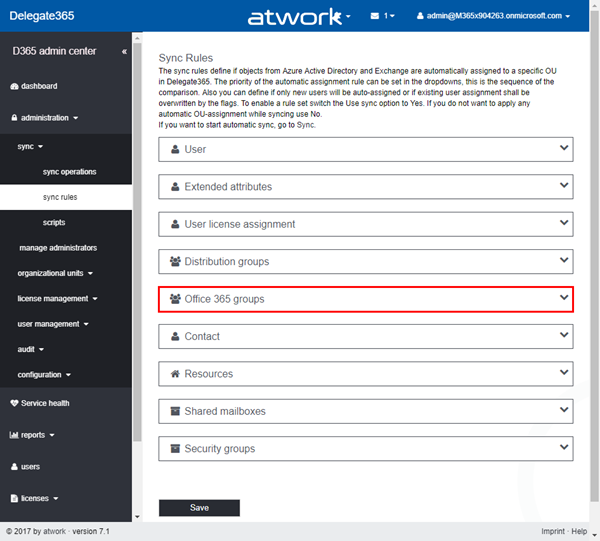The image size is (600, 541).
Task: Open the sync operations menu item
Action: coord(69,172)
